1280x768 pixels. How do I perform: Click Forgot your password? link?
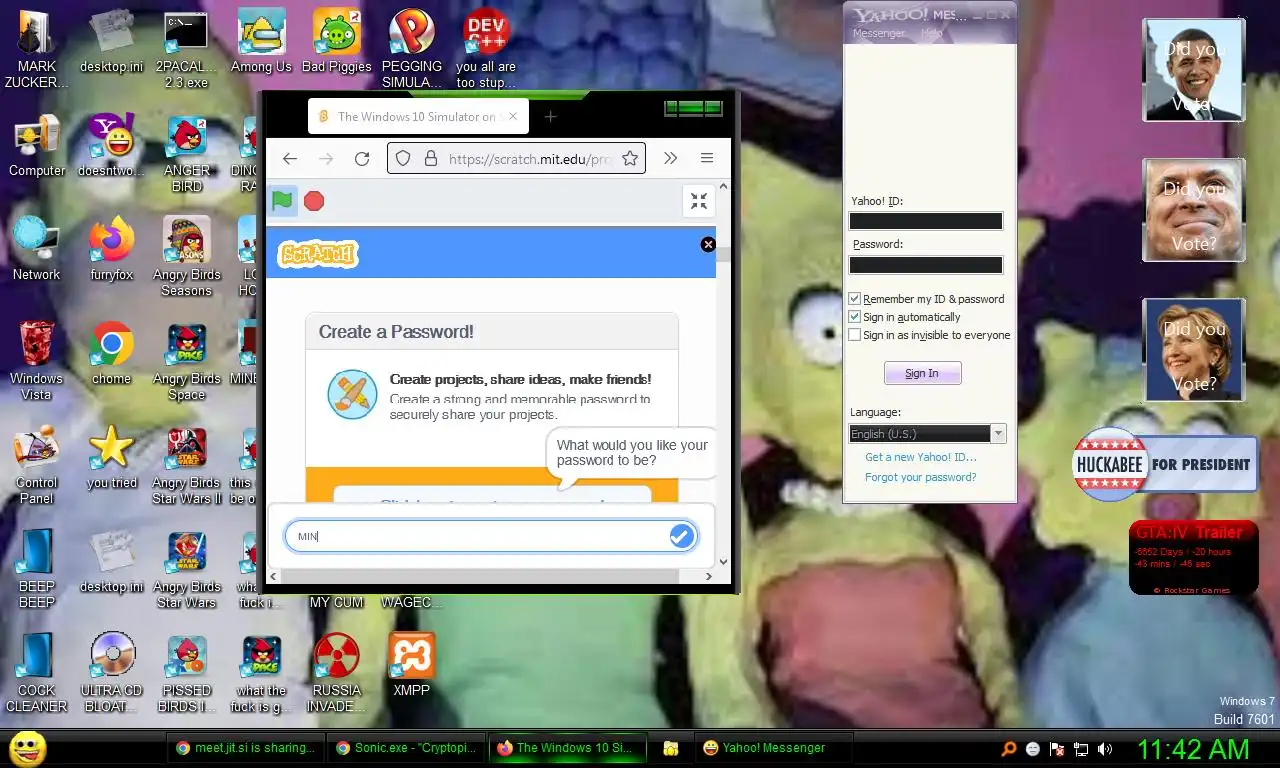920,477
